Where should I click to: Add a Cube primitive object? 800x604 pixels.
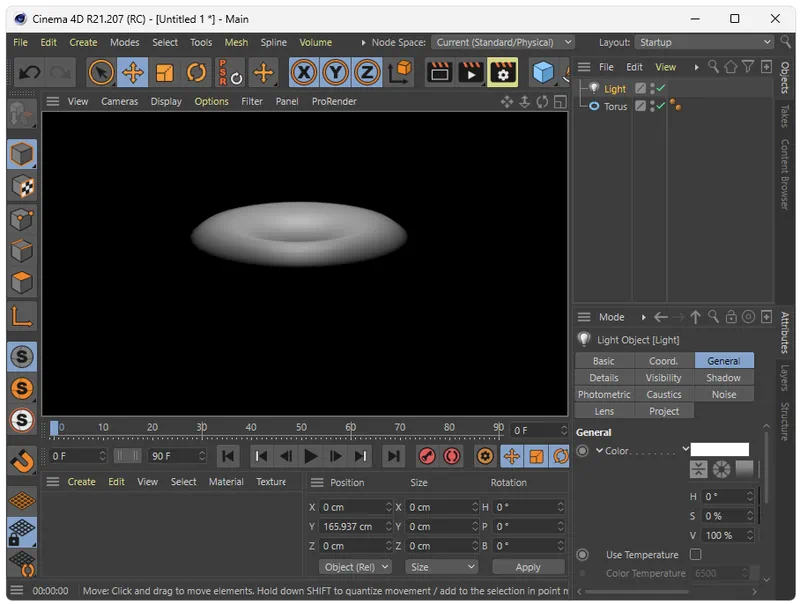(x=543, y=72)
